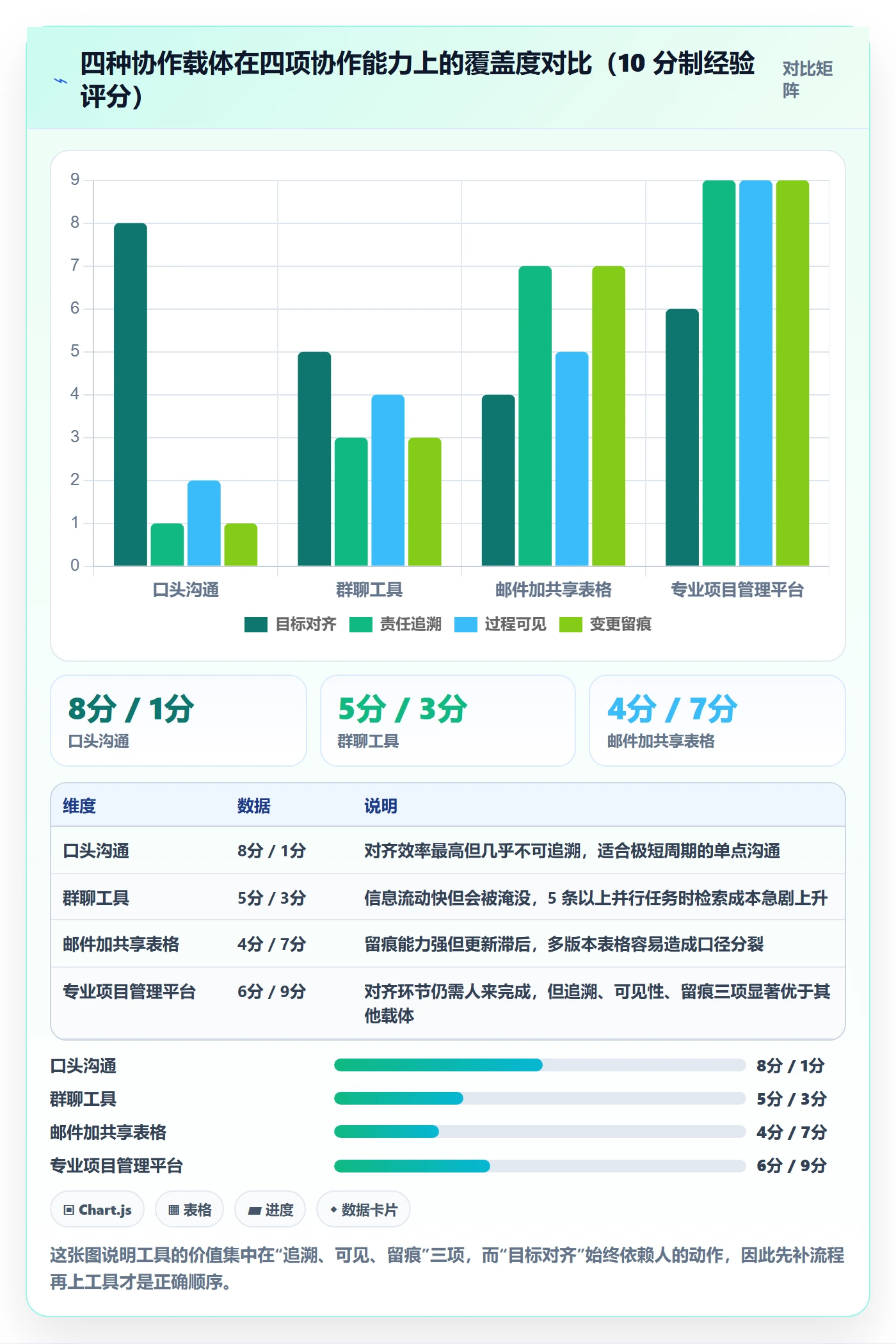The width and height of the screenshot is (896, 1344).
Task: Click the 8分 / 1分 progress value label
Action: (790, 1066)
